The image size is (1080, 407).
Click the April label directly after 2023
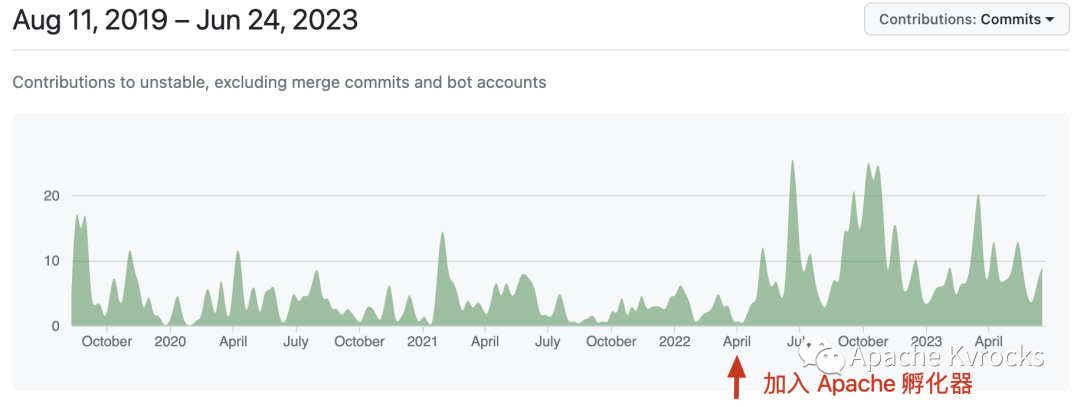[x=989, y=342]
